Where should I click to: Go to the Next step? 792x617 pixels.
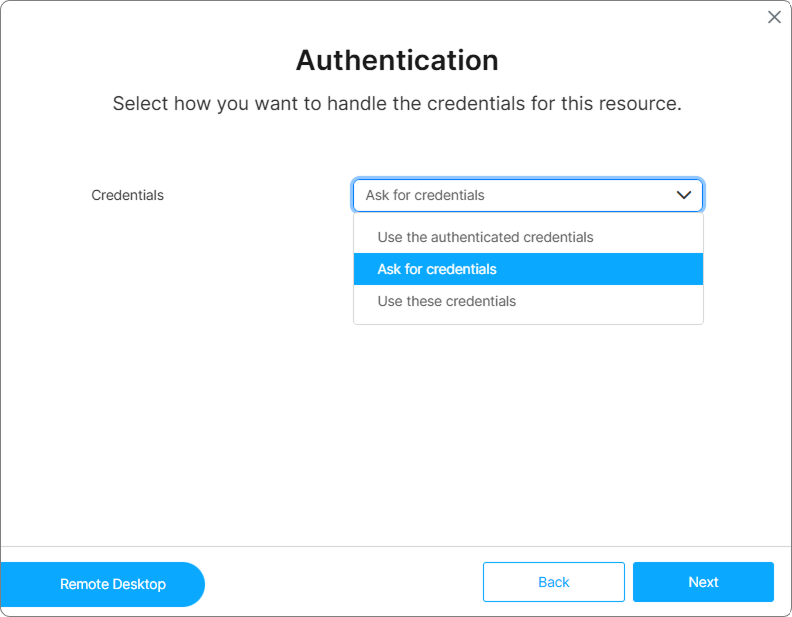click(703, 582)
